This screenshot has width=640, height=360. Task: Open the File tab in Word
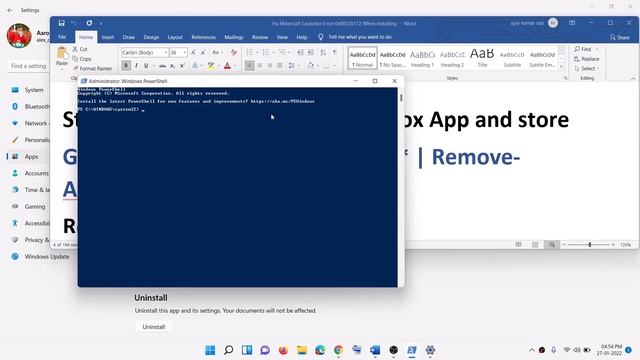pyautogui.click(x=62, y=37)
